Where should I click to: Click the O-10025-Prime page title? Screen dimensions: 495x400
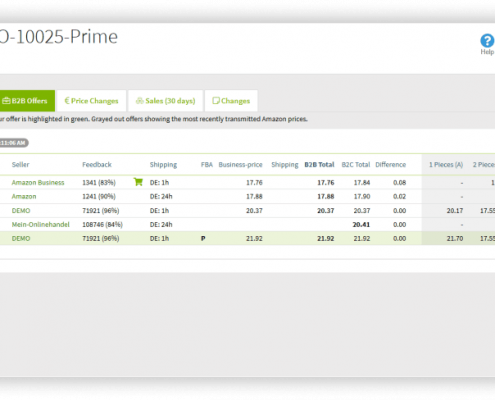click(59, 37)
